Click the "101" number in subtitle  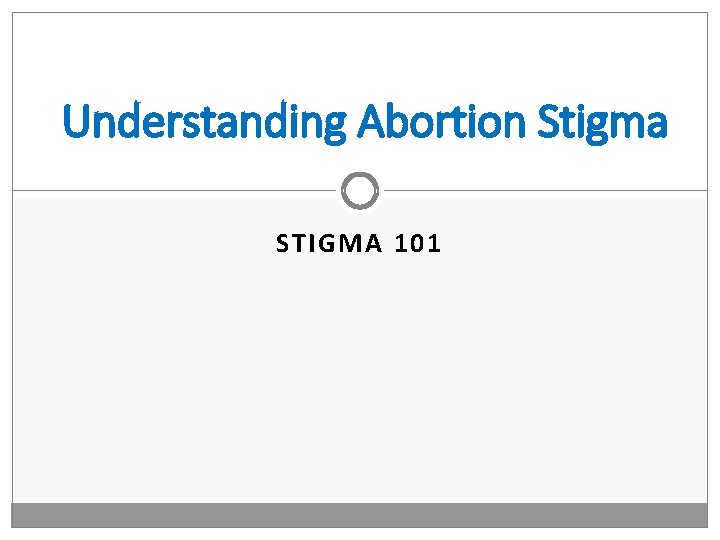tap(418, 243)
